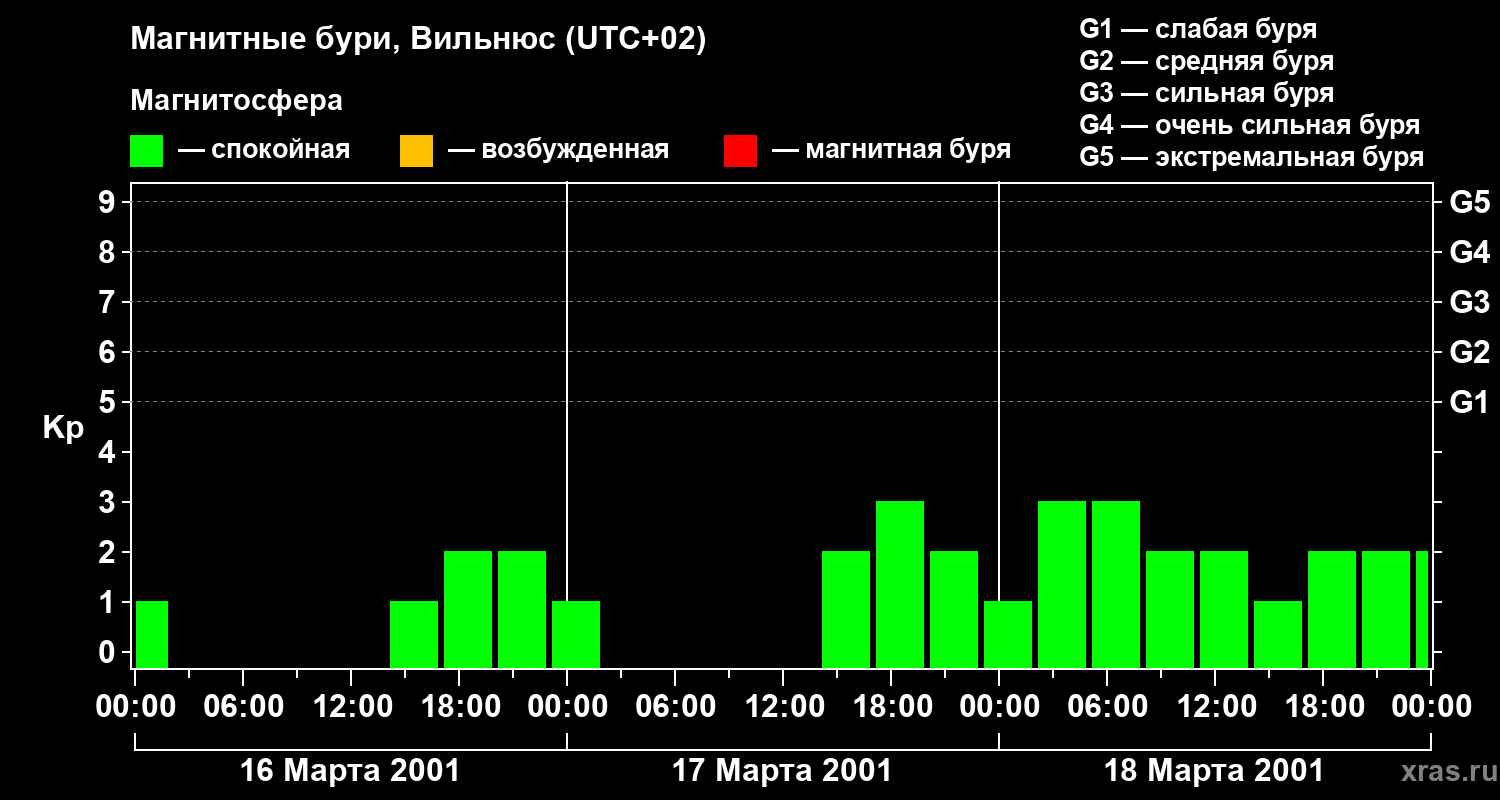Select the Kp 1 bar at 15:00 on 18 March
Image resolution: width=1500 pixels, height=800 pixels.
1278,634
